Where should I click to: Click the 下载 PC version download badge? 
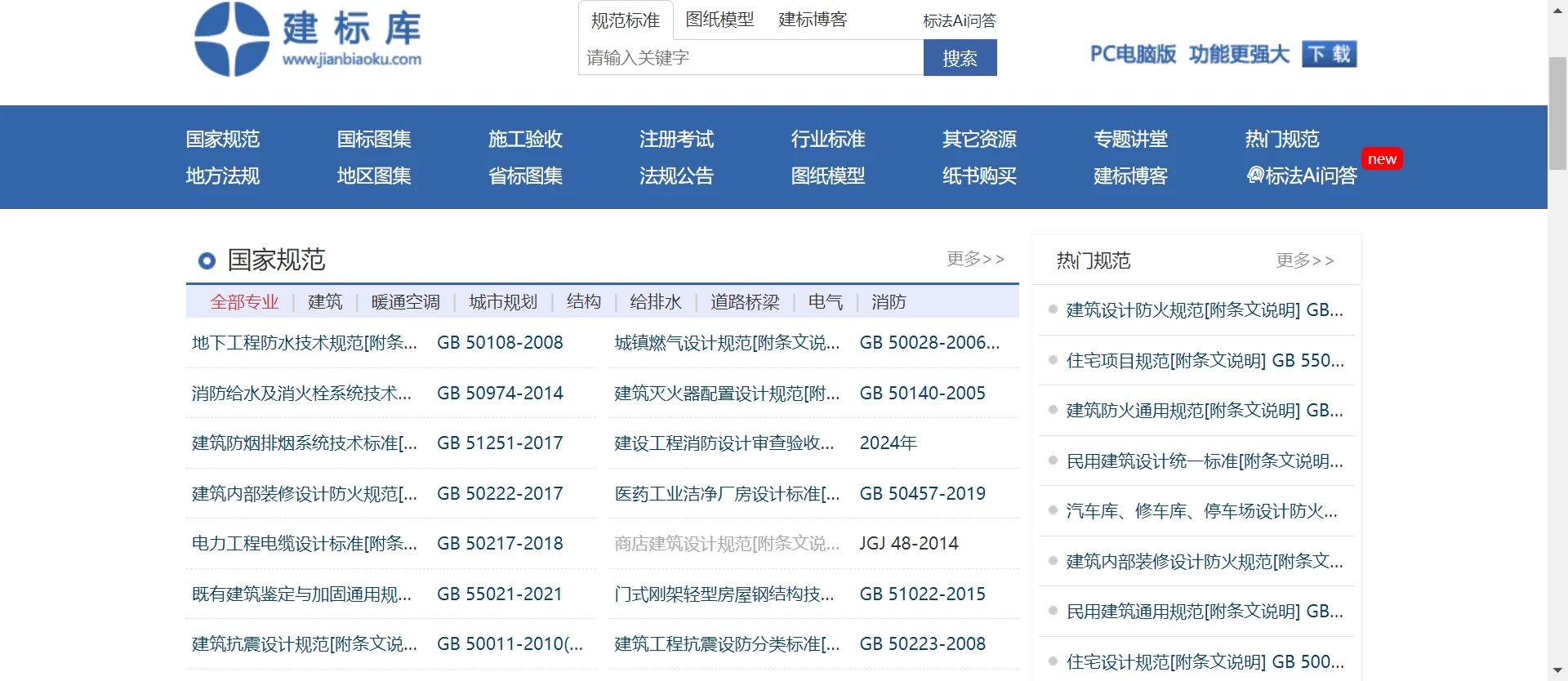(1329, 54)
